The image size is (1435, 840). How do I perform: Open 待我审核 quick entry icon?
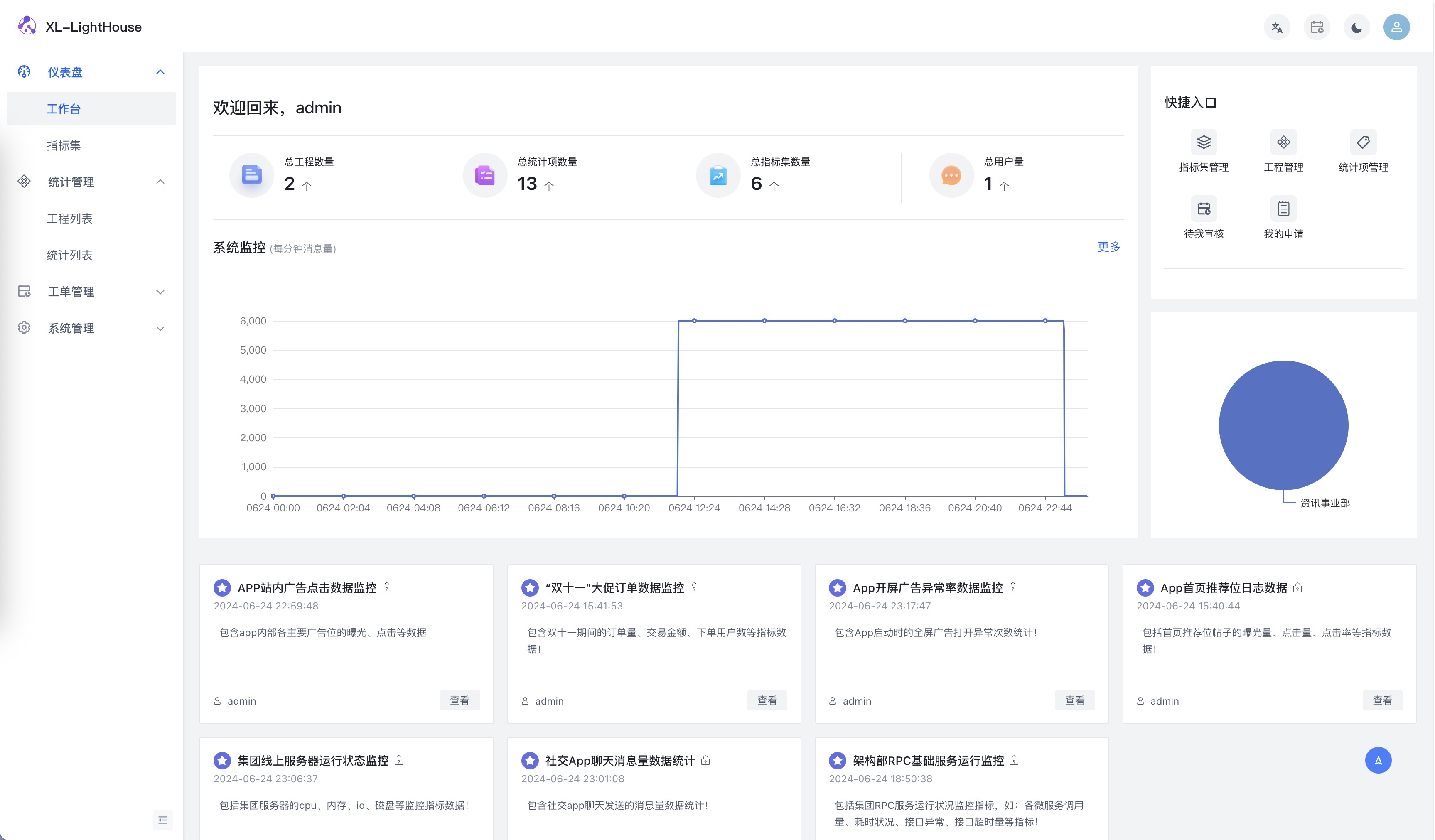1203,209
